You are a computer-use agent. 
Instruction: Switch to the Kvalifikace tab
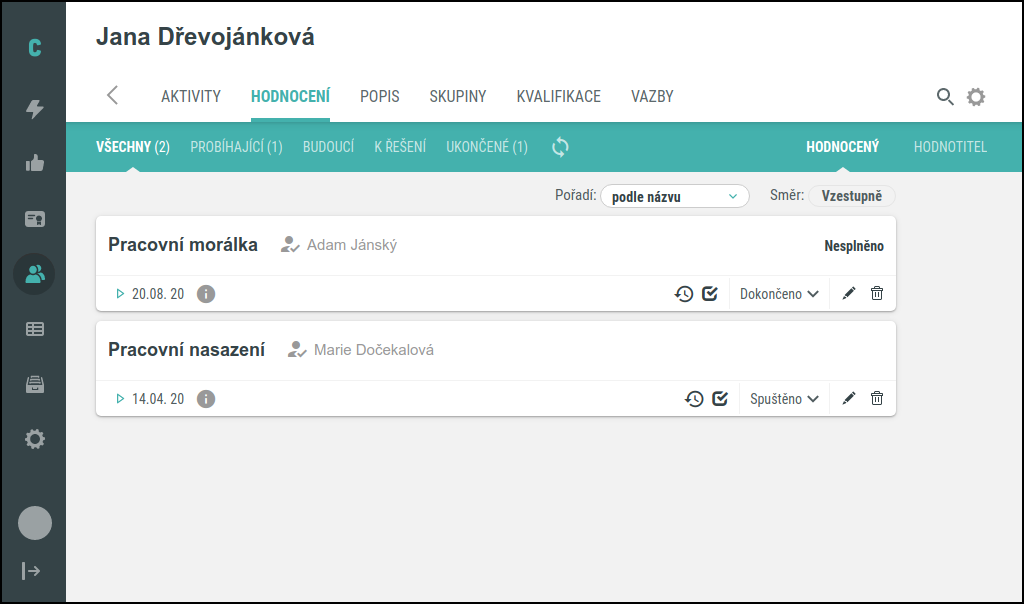pyautogui.click(x=558, y=97)
